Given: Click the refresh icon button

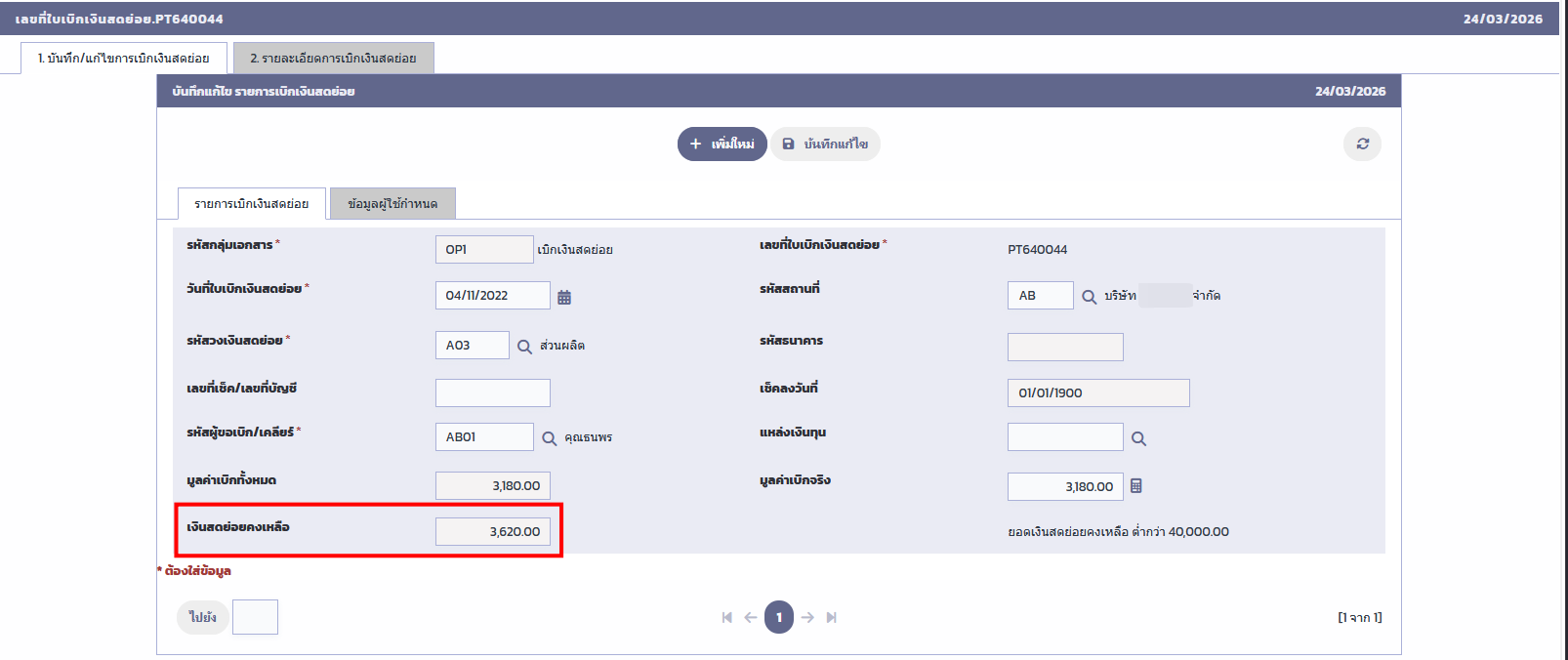Looking at the screenshot, I should (1362, 144).
